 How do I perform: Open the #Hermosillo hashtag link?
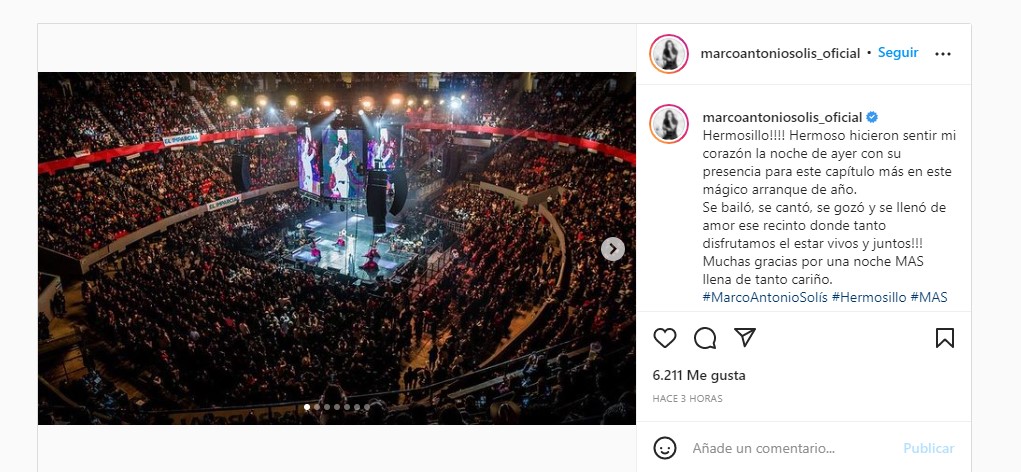pos(869,298)
